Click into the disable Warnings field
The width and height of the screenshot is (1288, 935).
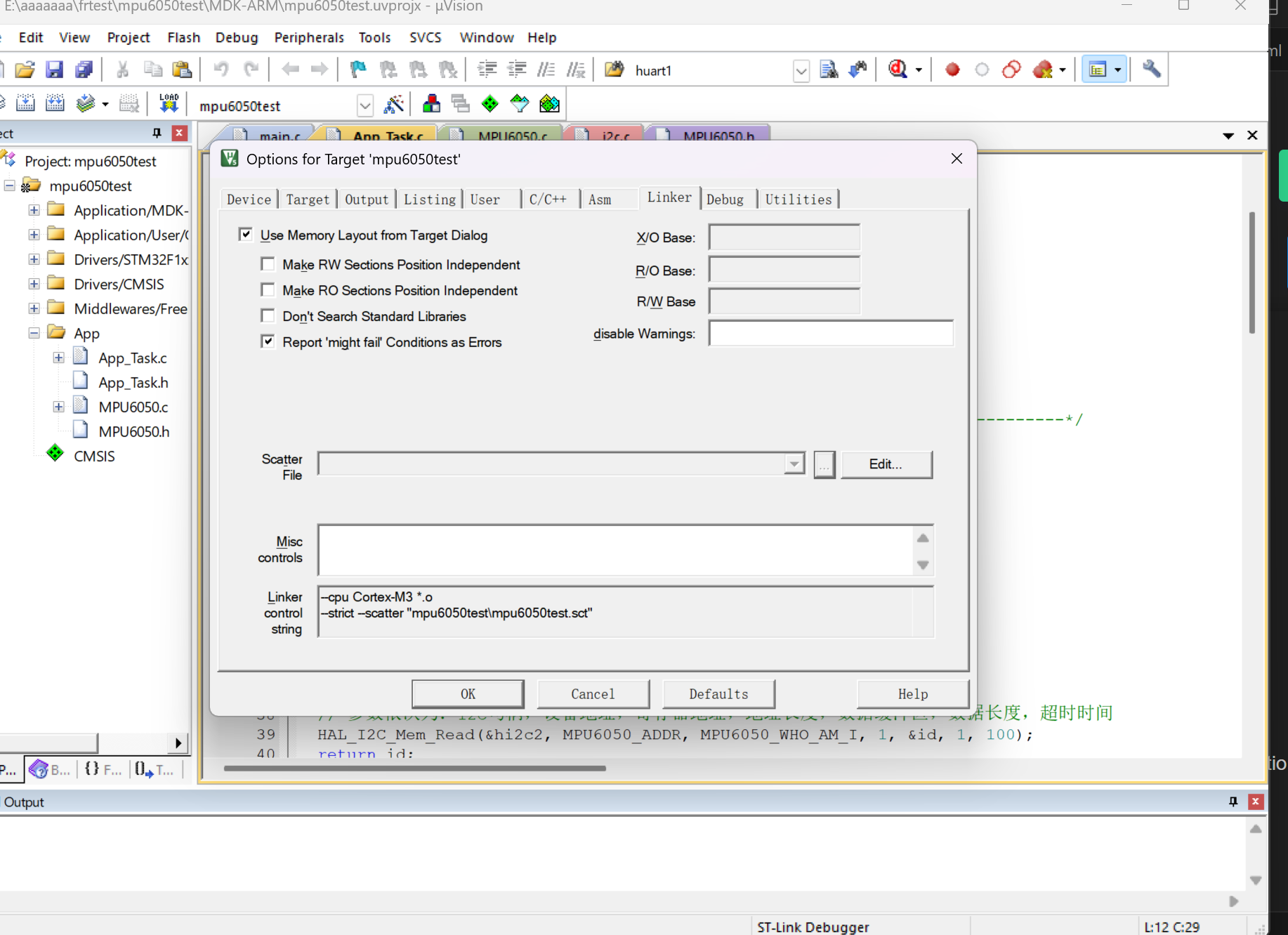click(x=831, y=334)
